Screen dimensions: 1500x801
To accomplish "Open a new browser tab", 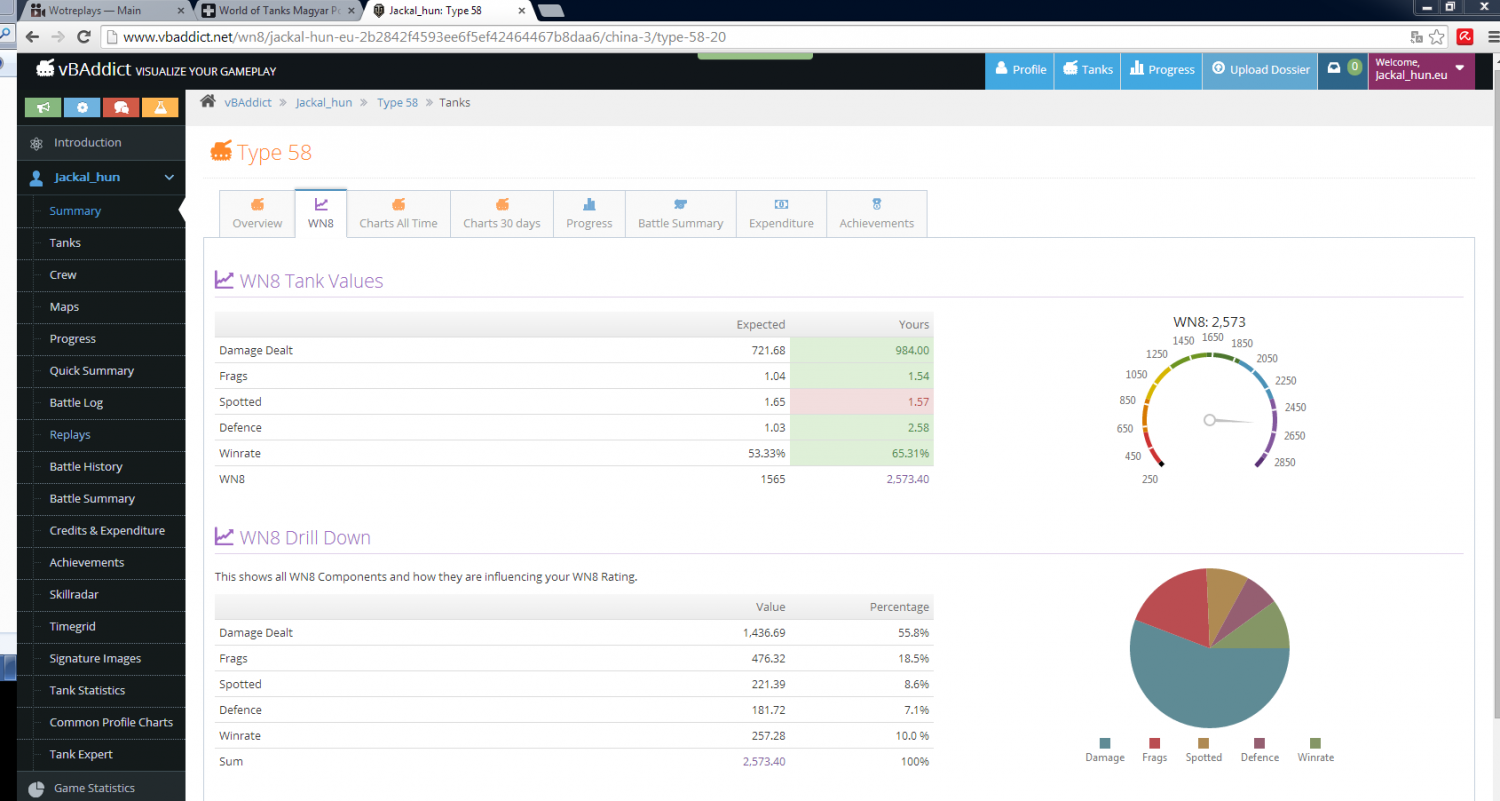I will [x=551, y=11].
